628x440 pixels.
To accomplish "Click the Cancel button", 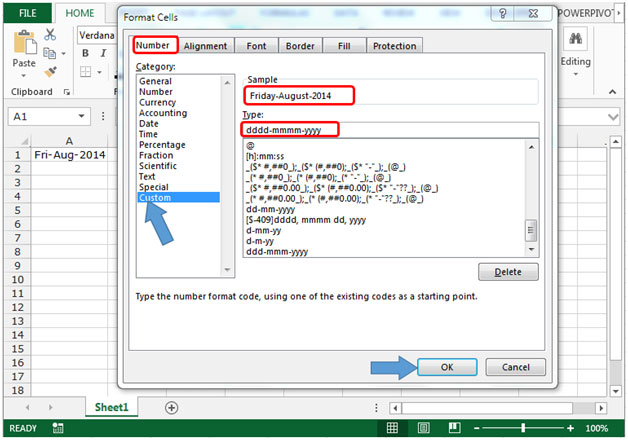I will (515, 367).
